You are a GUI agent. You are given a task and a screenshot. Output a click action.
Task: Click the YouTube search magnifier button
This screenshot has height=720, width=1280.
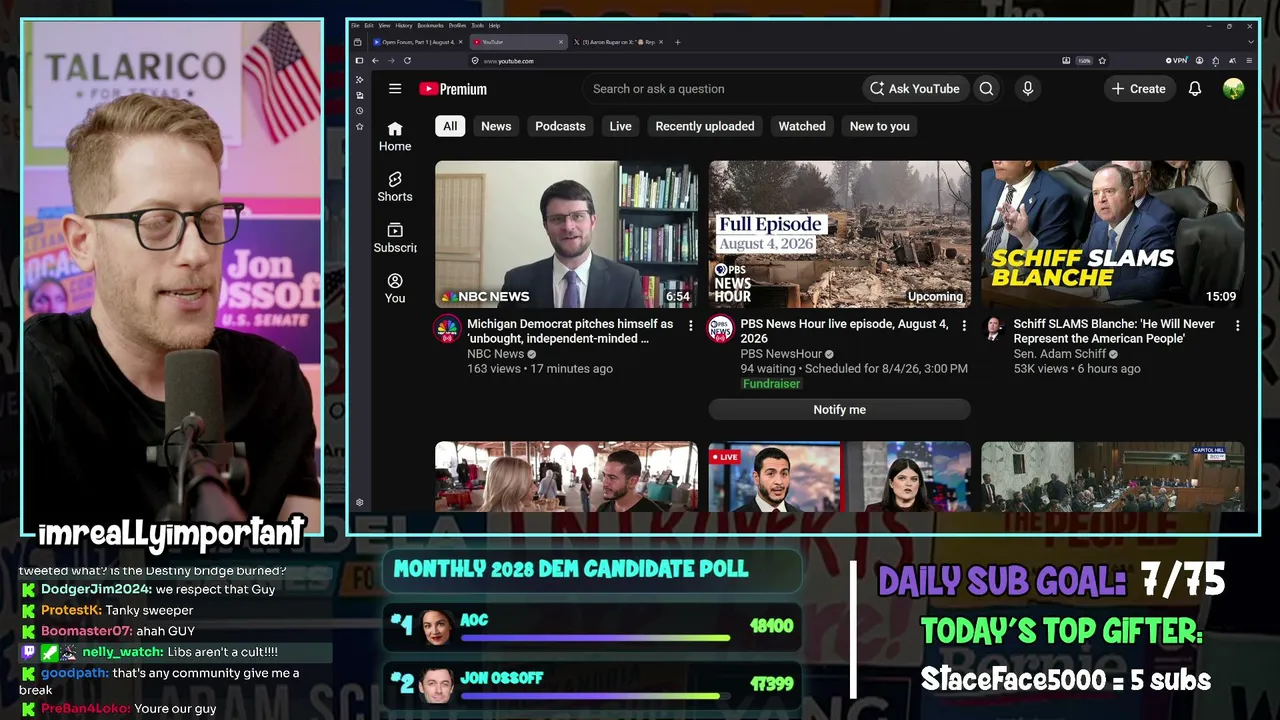(986, 89)
